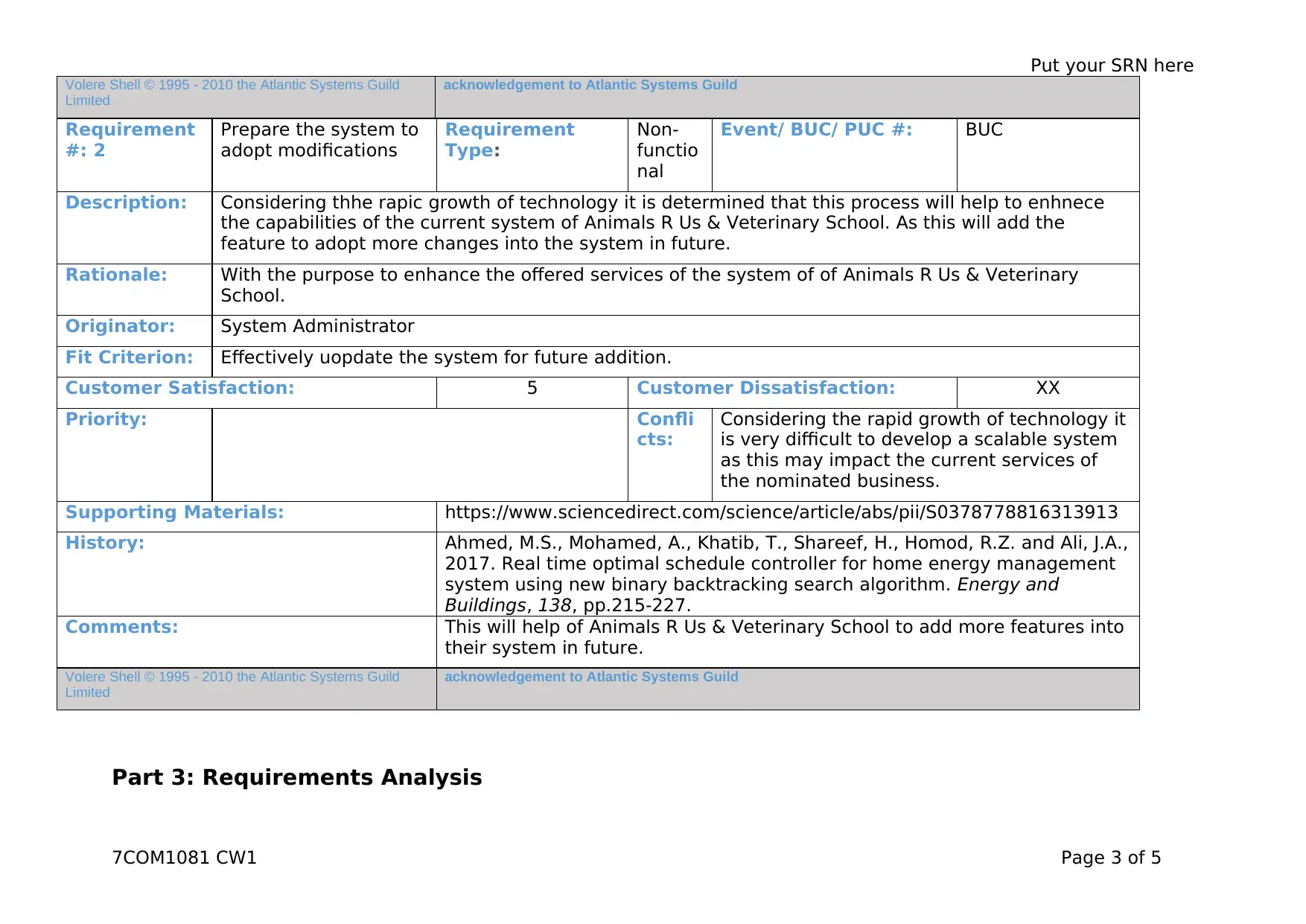Open the sciencedirect.com supporting materials URL
The height and width of the screenshot is (924, 1306).
[x=781, y=512]
